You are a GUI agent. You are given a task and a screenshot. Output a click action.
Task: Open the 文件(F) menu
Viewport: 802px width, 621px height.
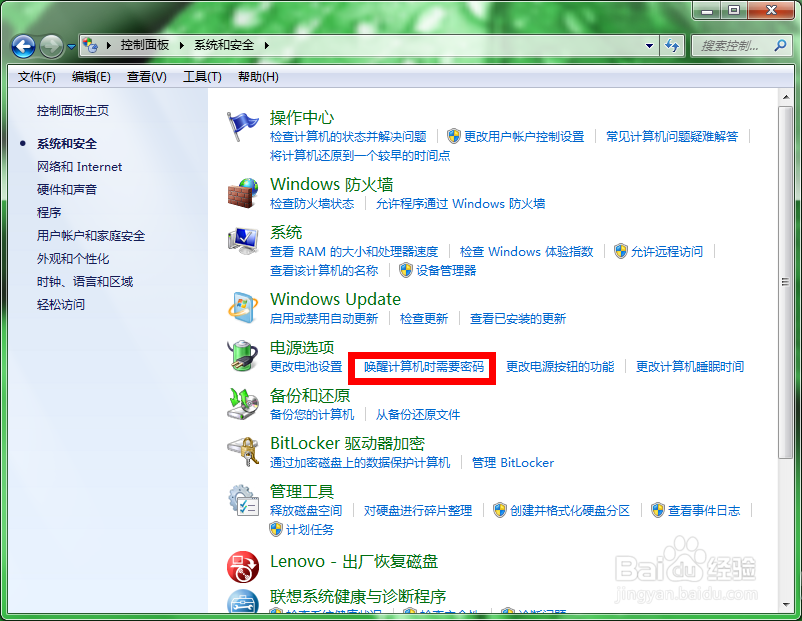click(x=36, y=77)
